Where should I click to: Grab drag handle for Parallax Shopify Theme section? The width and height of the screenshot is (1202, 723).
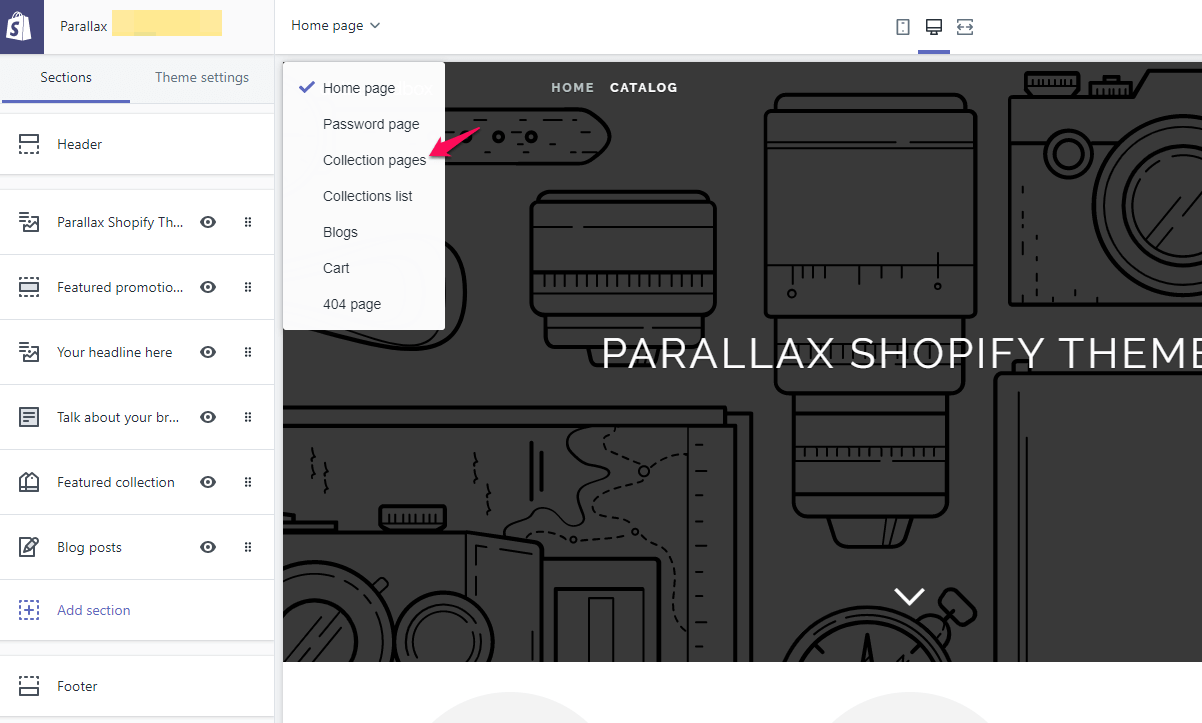[x=248, y=222]
